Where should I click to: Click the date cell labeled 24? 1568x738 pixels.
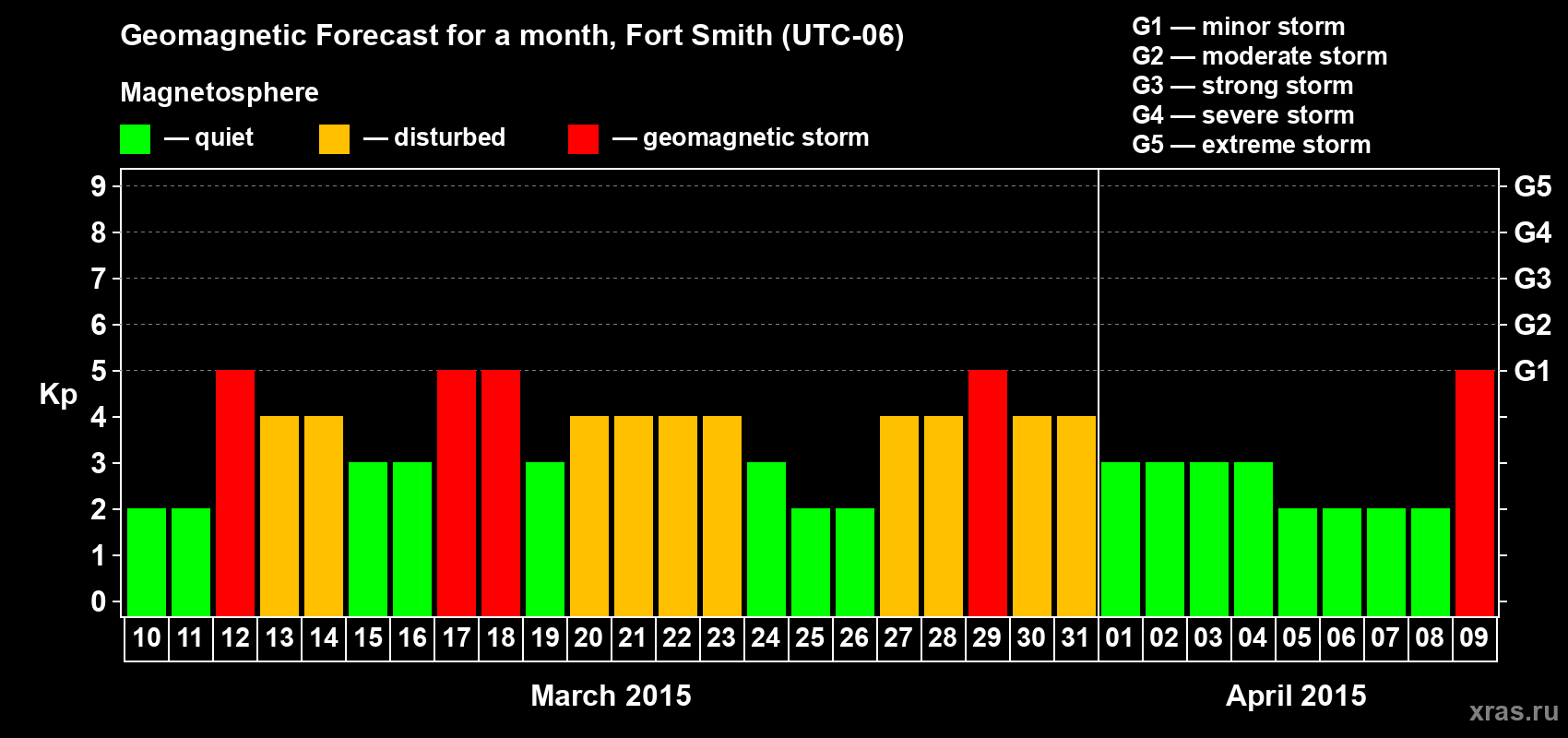766,638
